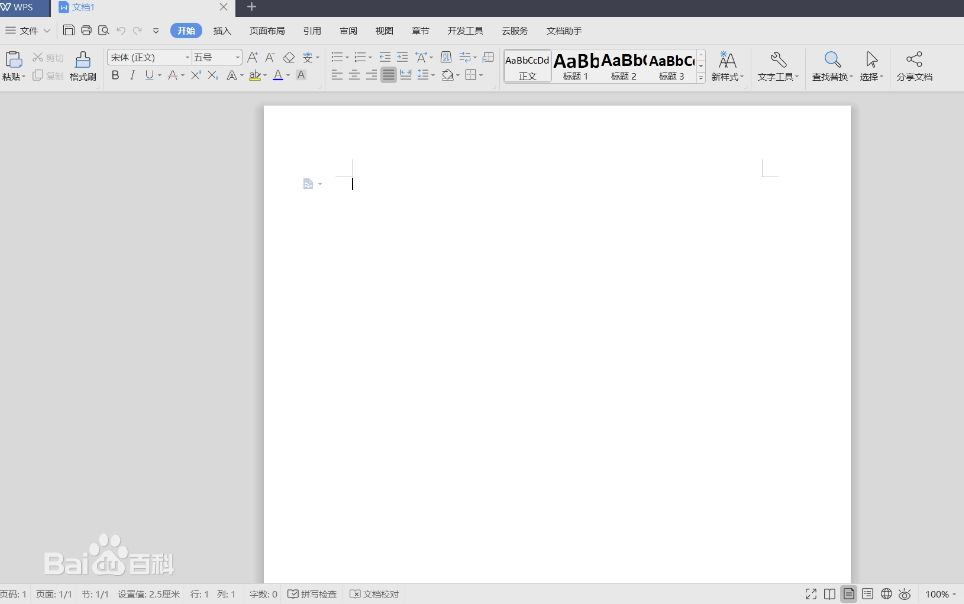Toggle Italic formatting
Image resolution: width=964 pixels, height=604 pixels.
click(132, 75)
